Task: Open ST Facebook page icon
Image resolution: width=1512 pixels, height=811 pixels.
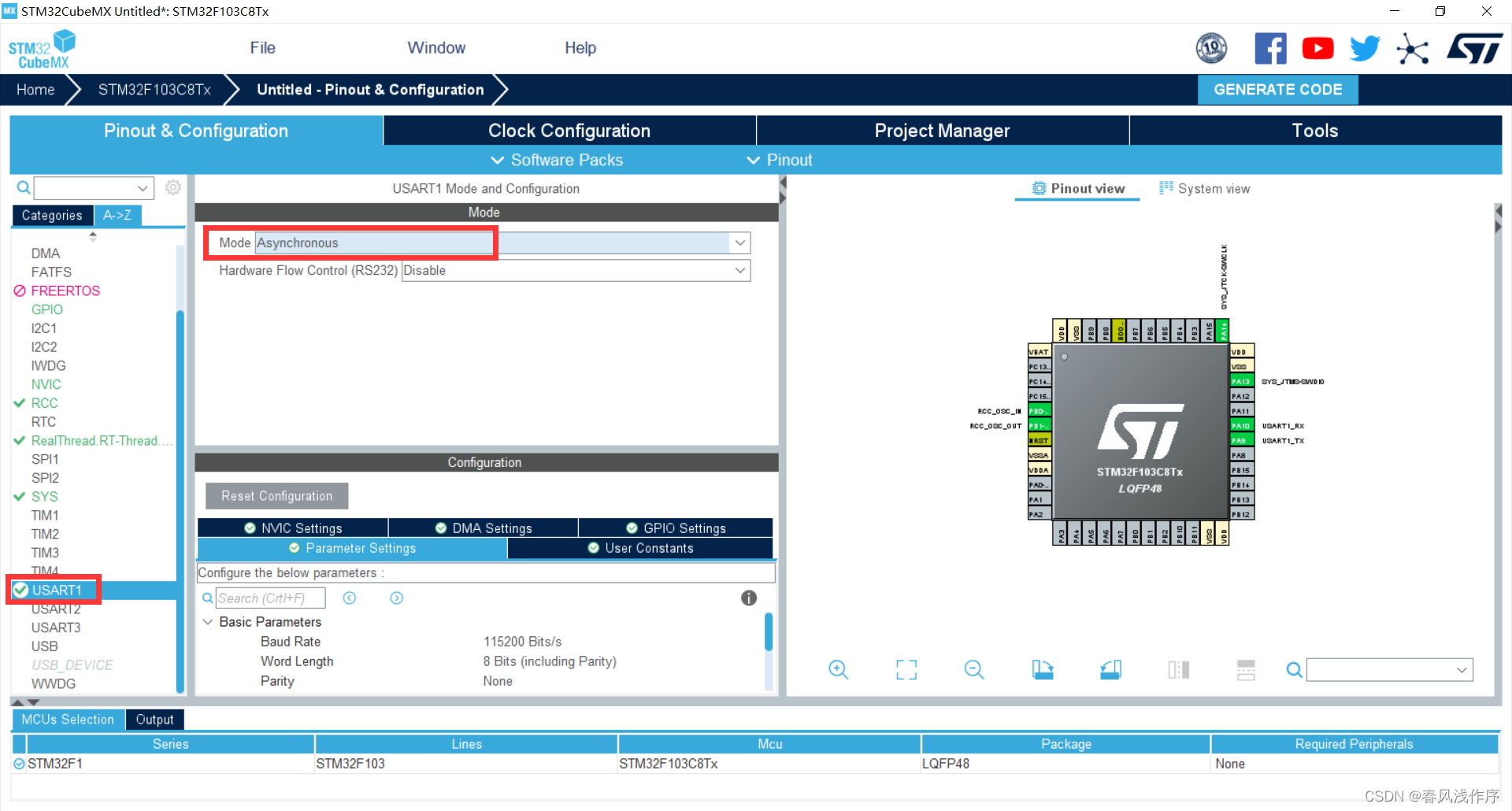Action: 1270,49
